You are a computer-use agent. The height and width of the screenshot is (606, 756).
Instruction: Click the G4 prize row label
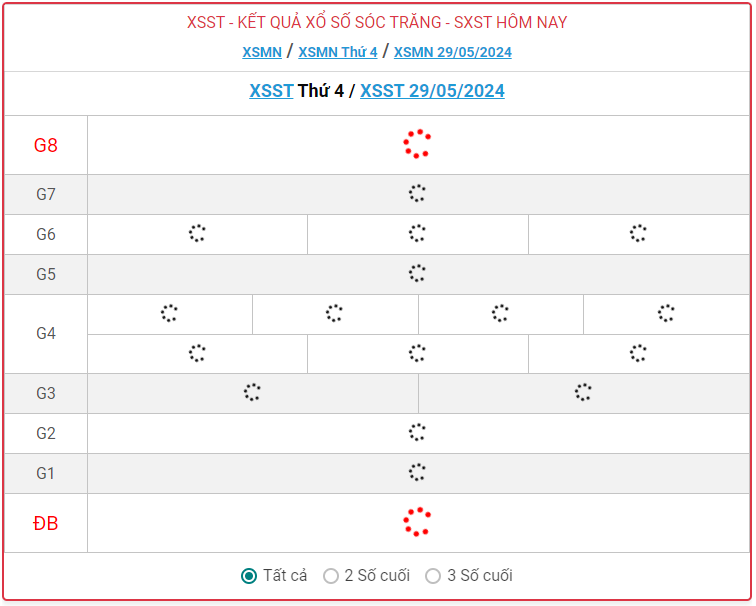[x=46, y=333]
